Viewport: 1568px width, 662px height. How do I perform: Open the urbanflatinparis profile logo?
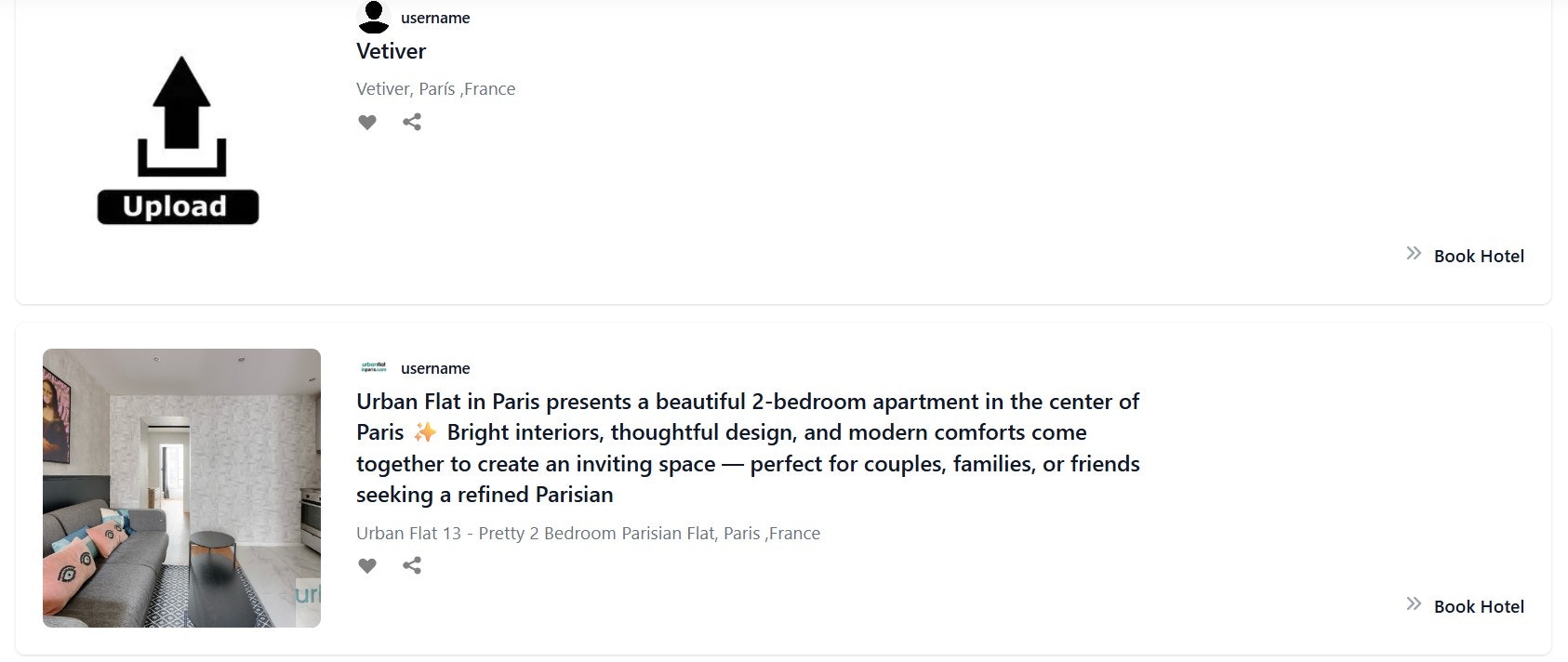(372, 367)
